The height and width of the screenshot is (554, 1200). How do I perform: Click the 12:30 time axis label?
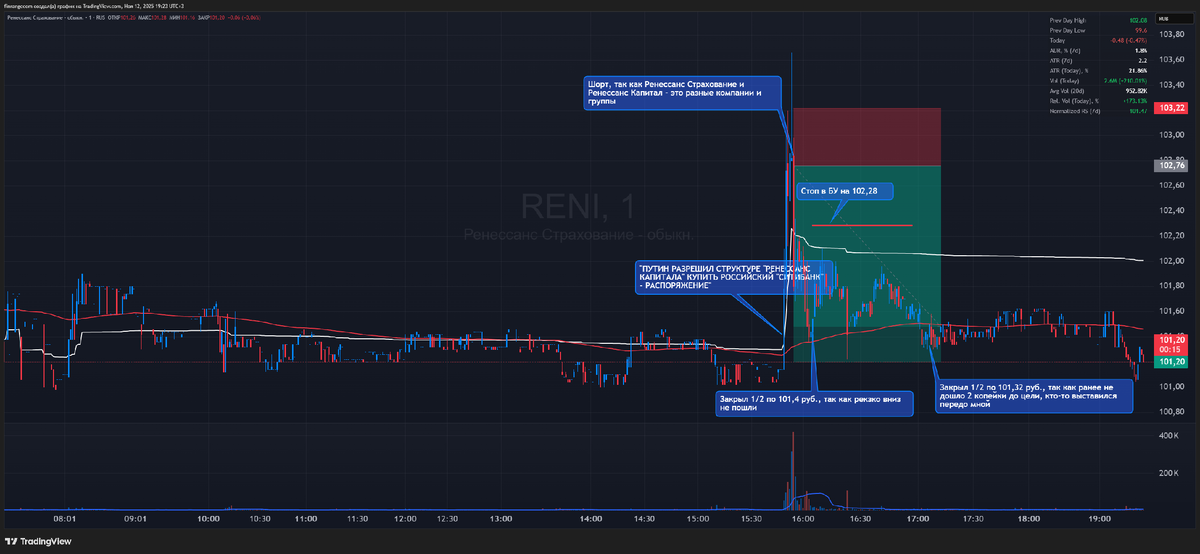(x=447, y=519)
